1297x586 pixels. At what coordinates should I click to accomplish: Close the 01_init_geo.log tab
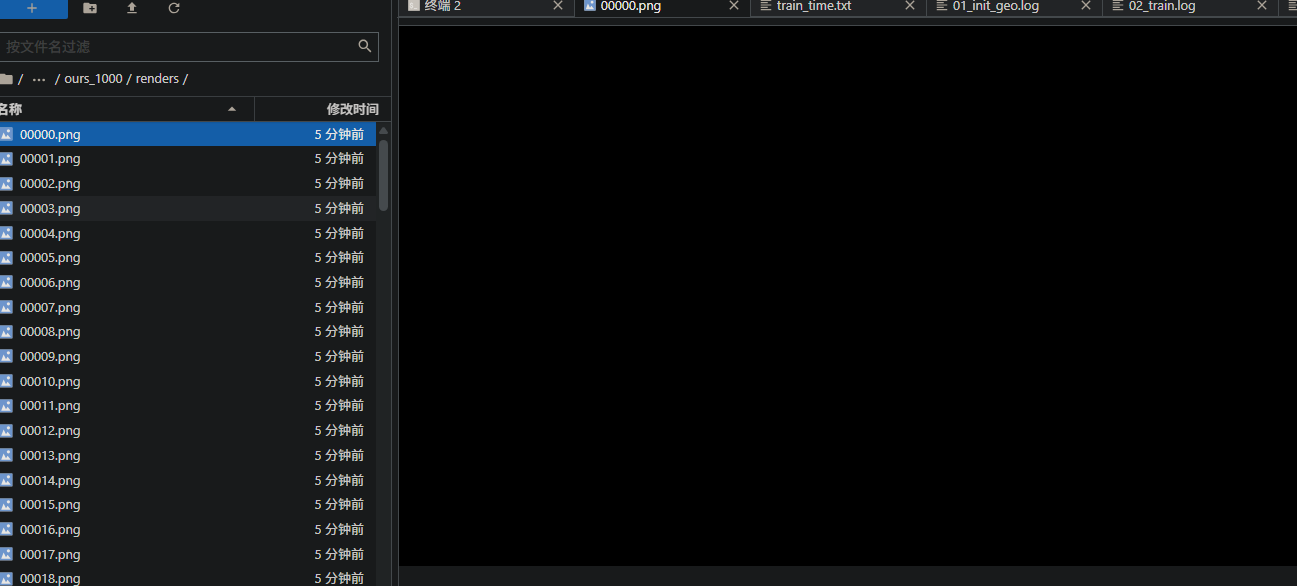tap(1086, 6)
